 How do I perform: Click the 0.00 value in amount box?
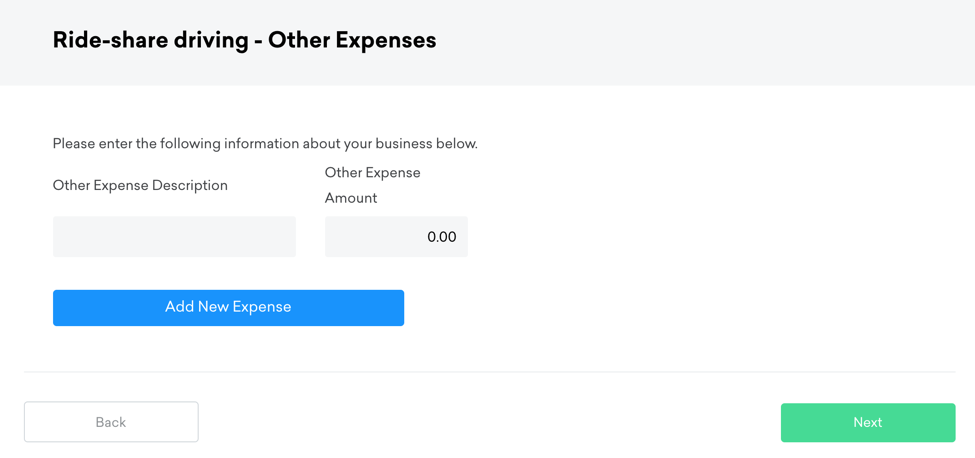click(x=441, y=237)
